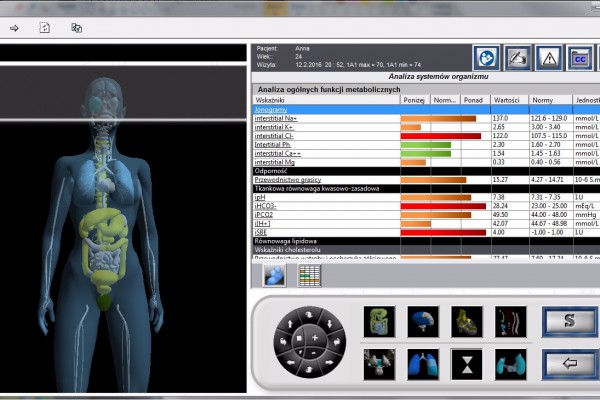The height and width of the screenshot is (400, 600).
Task: Show the heart organ view
Action: point(467,321)
